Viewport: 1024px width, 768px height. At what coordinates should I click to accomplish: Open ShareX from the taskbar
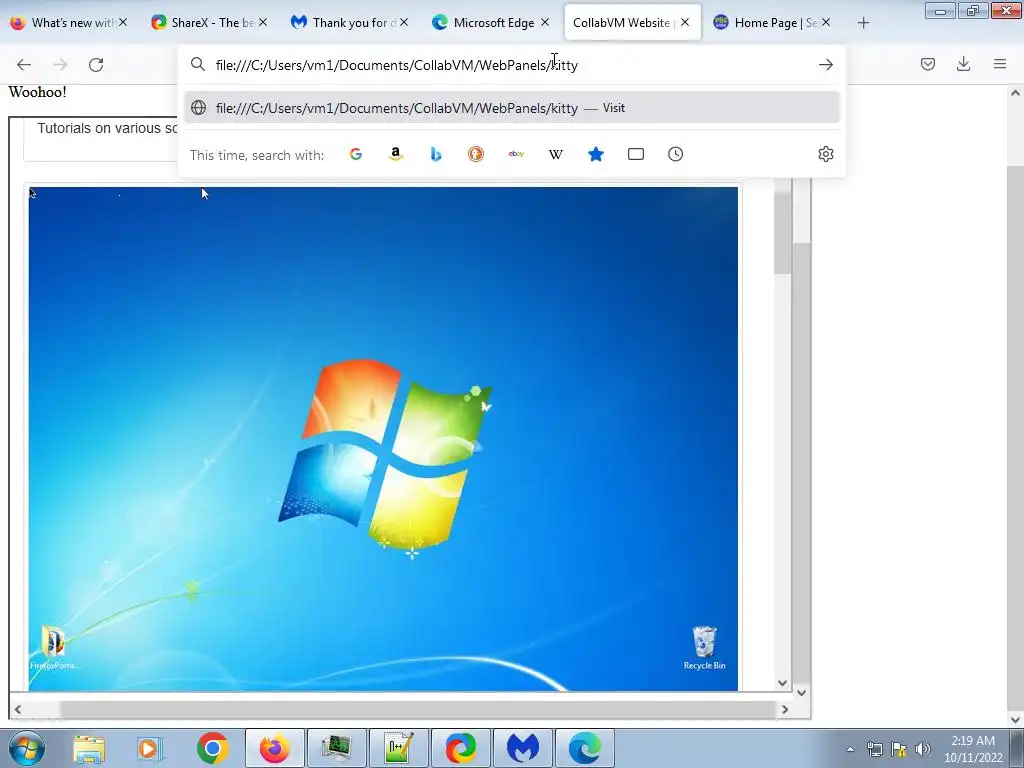[x=460, y=748]
